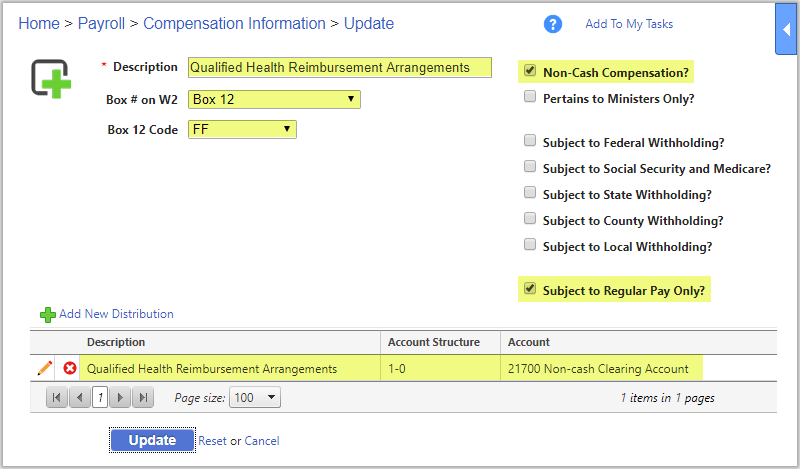The image size is (800, 469).
Task: Click the Cancel link
Action: 262,441
